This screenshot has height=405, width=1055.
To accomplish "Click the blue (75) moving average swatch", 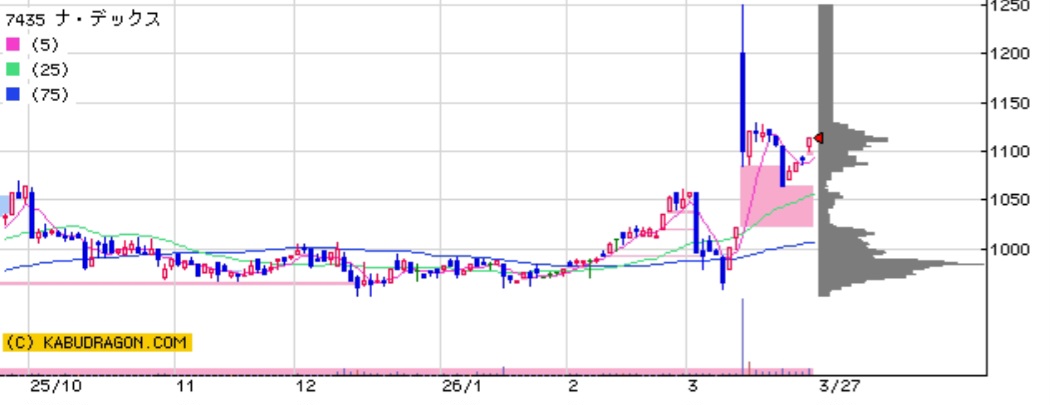I will point(12,95).
